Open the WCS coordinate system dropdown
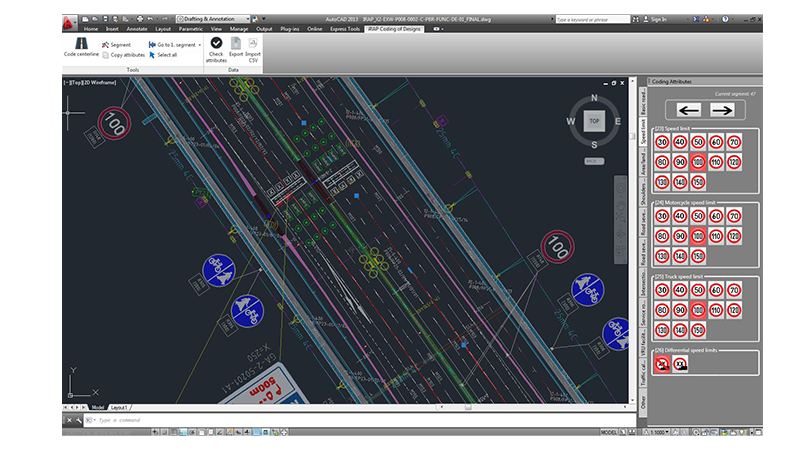The image size is (800, 450). click(x=594, y=161)
